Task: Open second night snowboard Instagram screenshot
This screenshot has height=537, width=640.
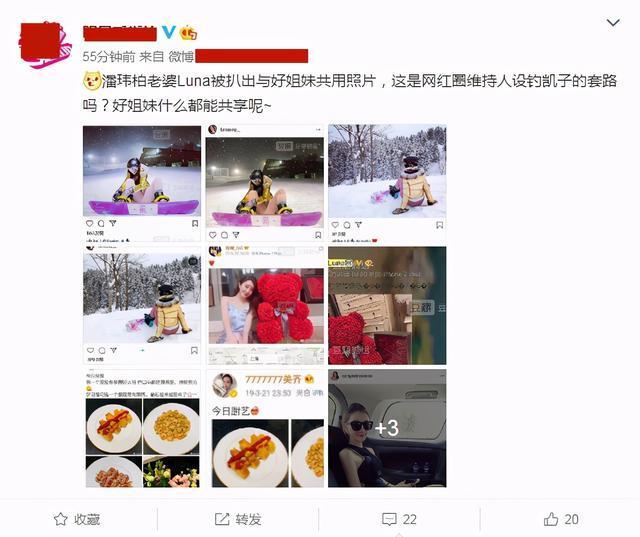Action: click(264, 183)
